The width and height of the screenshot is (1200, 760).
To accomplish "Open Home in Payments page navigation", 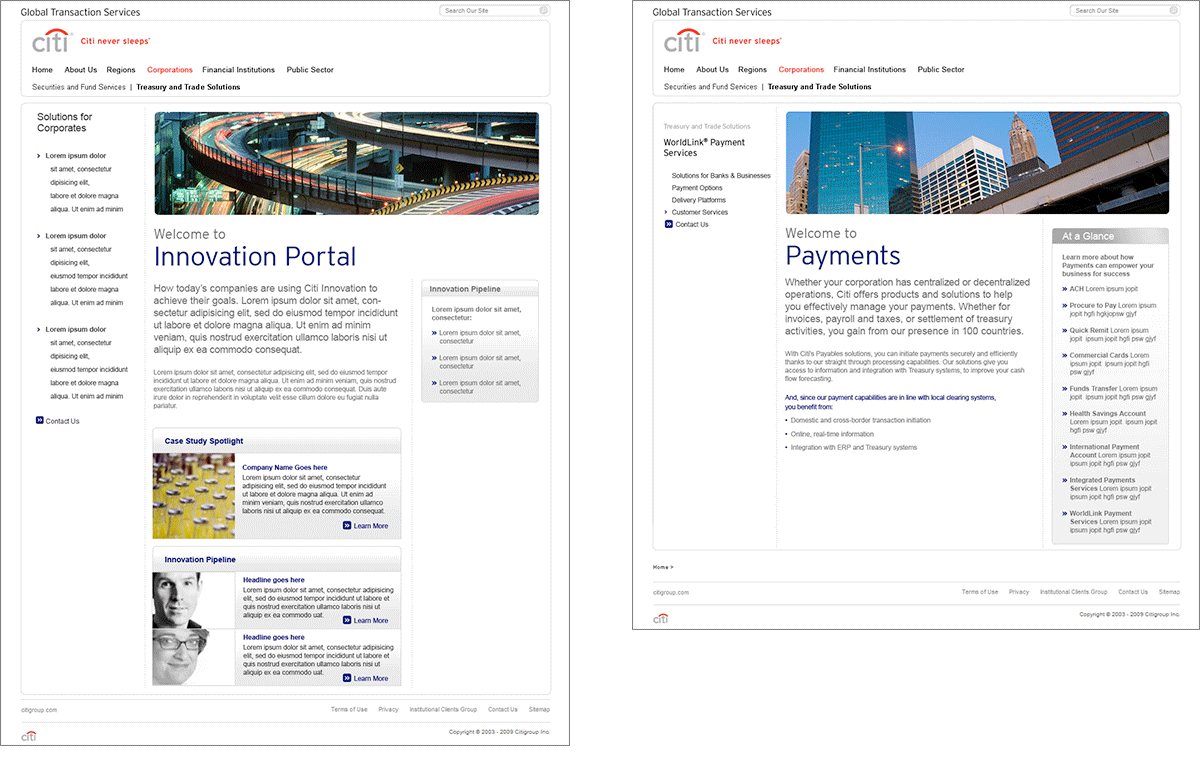I will [x=674, y=70].
